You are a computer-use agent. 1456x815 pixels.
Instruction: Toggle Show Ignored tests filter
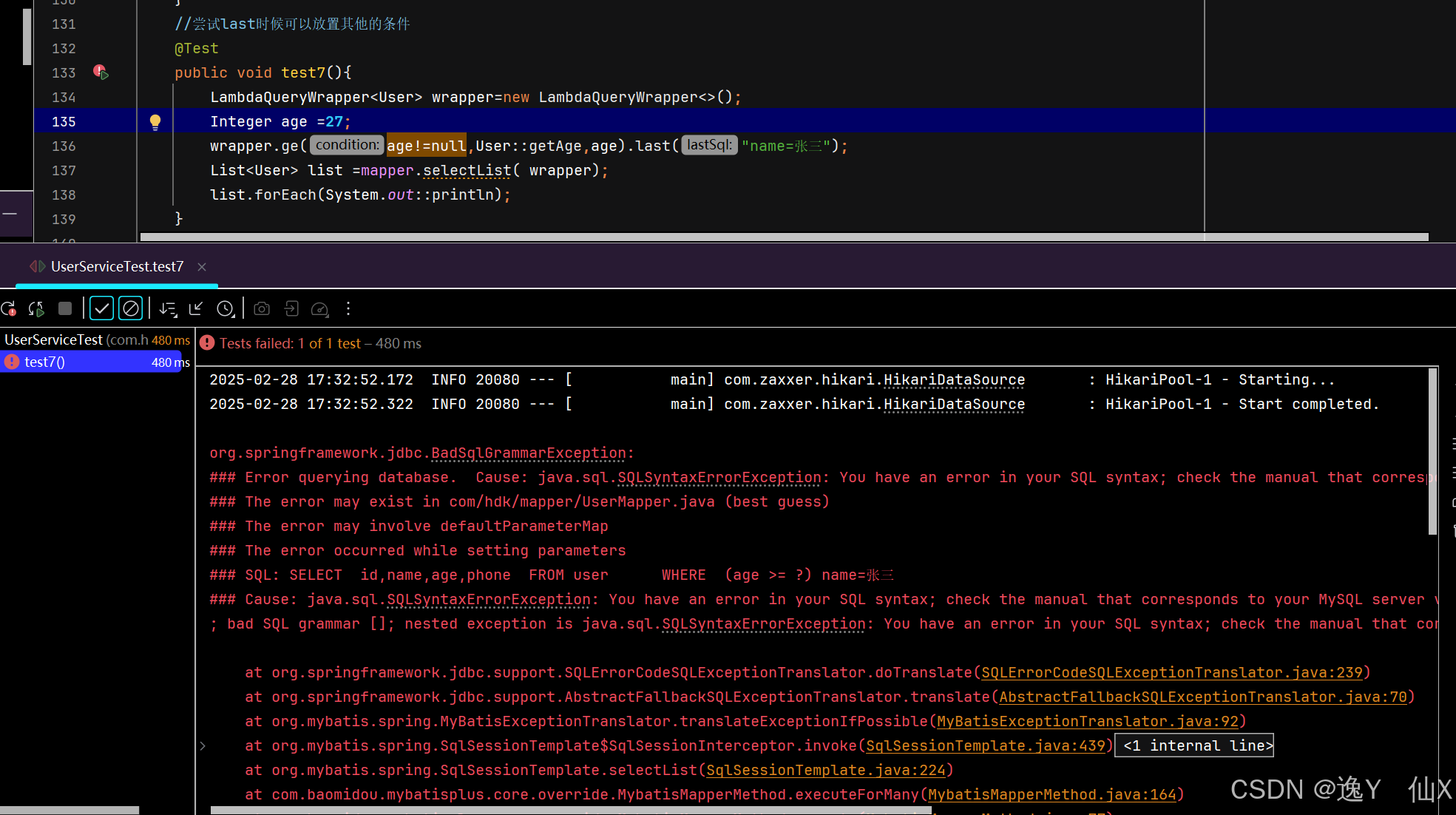tap(131, 308)
